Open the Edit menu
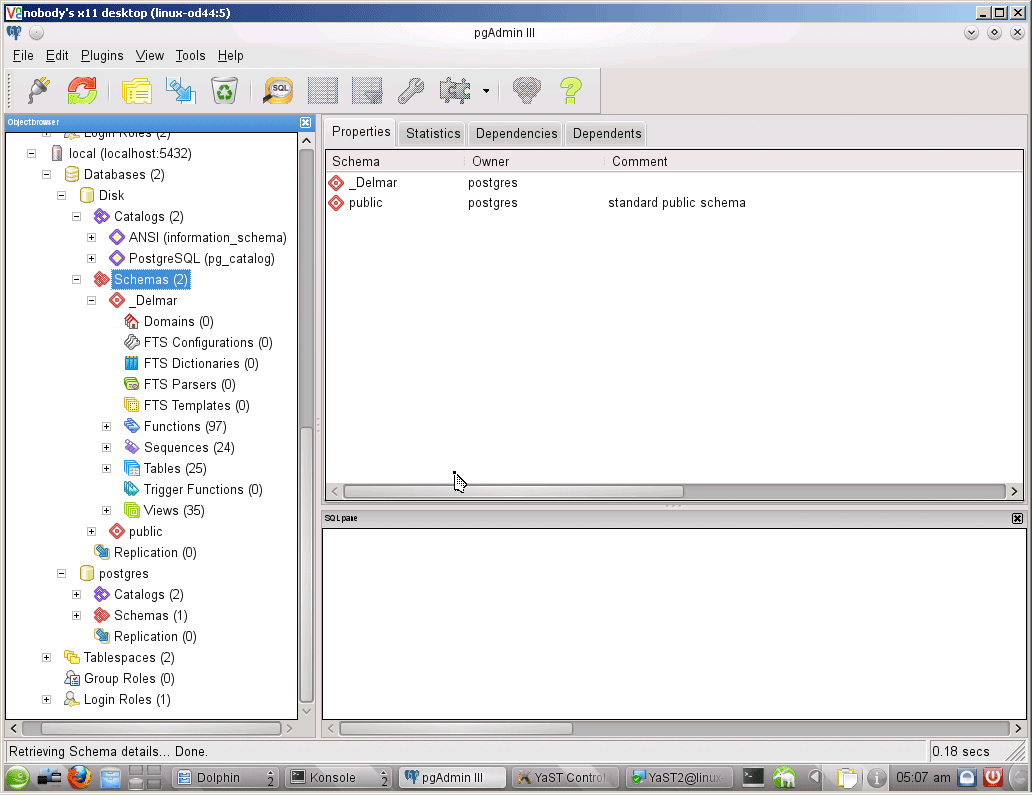 coord(57,55)
